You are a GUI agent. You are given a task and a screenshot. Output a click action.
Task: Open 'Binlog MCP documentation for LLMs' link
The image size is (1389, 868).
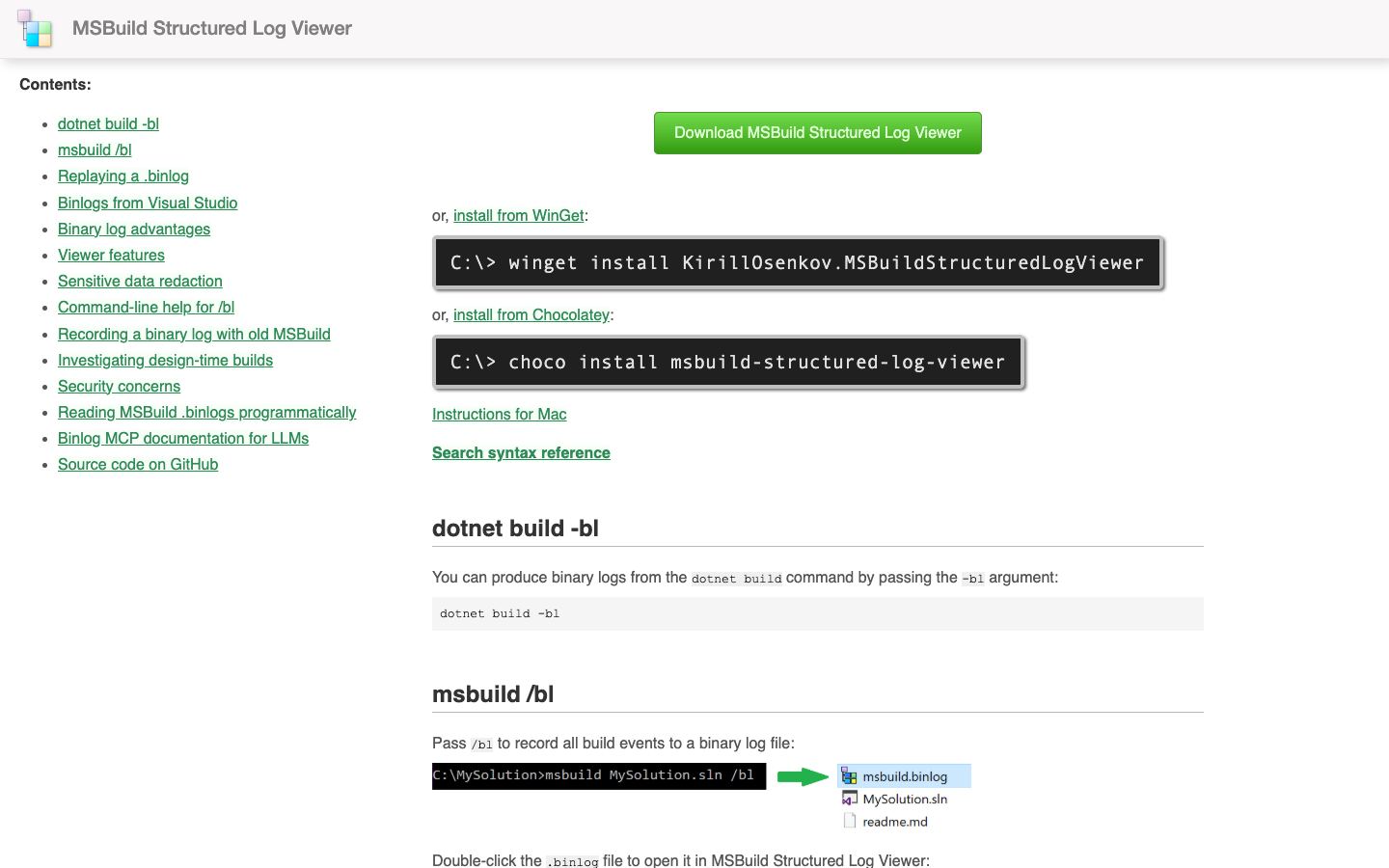(183, 439)
